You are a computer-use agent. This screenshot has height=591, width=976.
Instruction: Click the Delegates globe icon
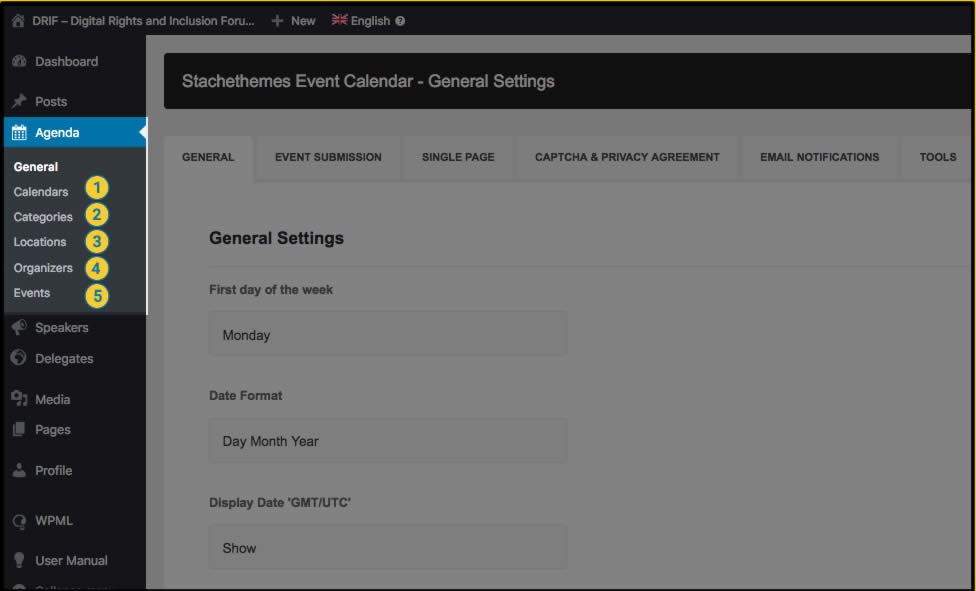(x=19, y=358)
